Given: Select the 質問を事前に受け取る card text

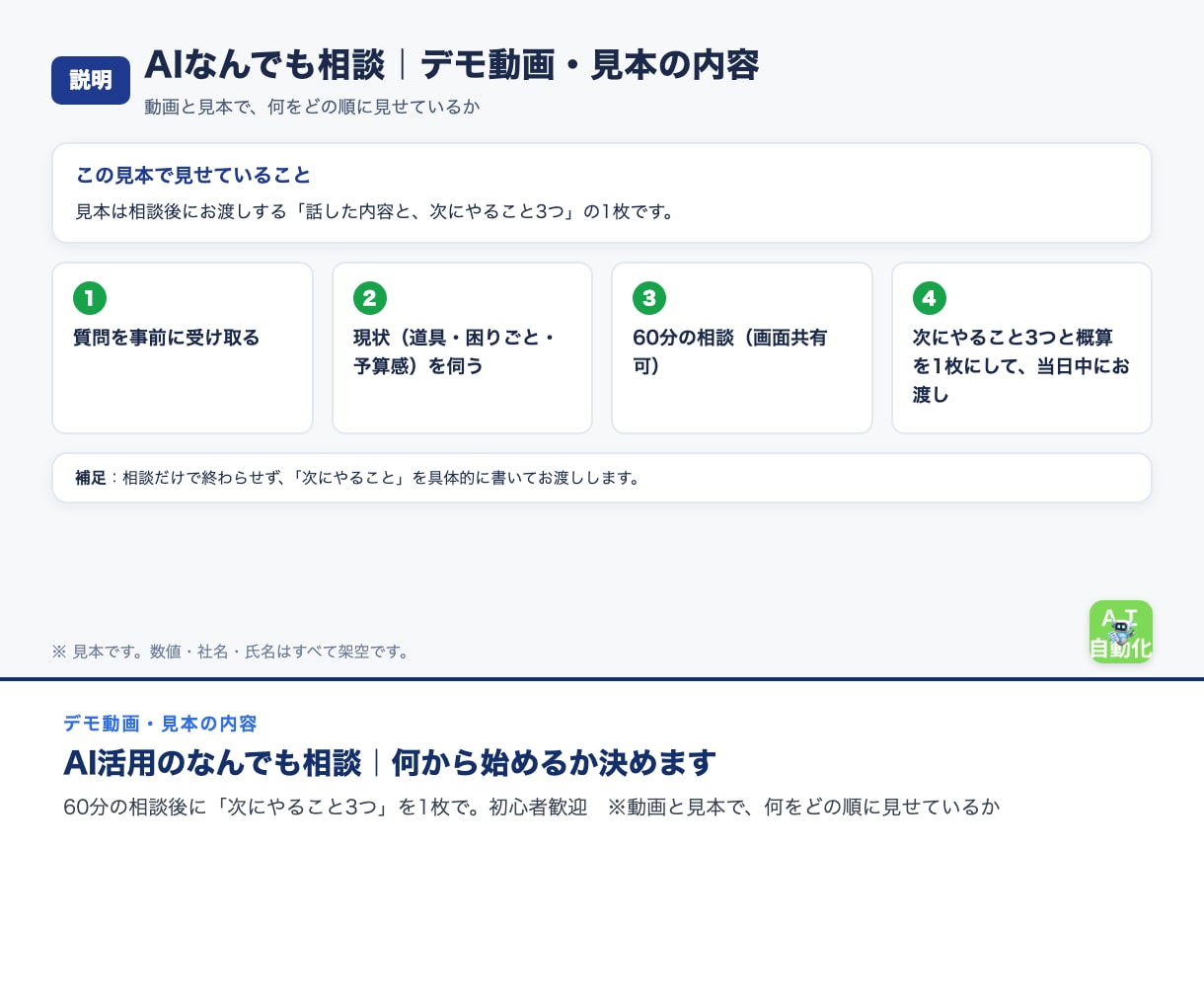Looking at the screenshot, I should (167, 338).
